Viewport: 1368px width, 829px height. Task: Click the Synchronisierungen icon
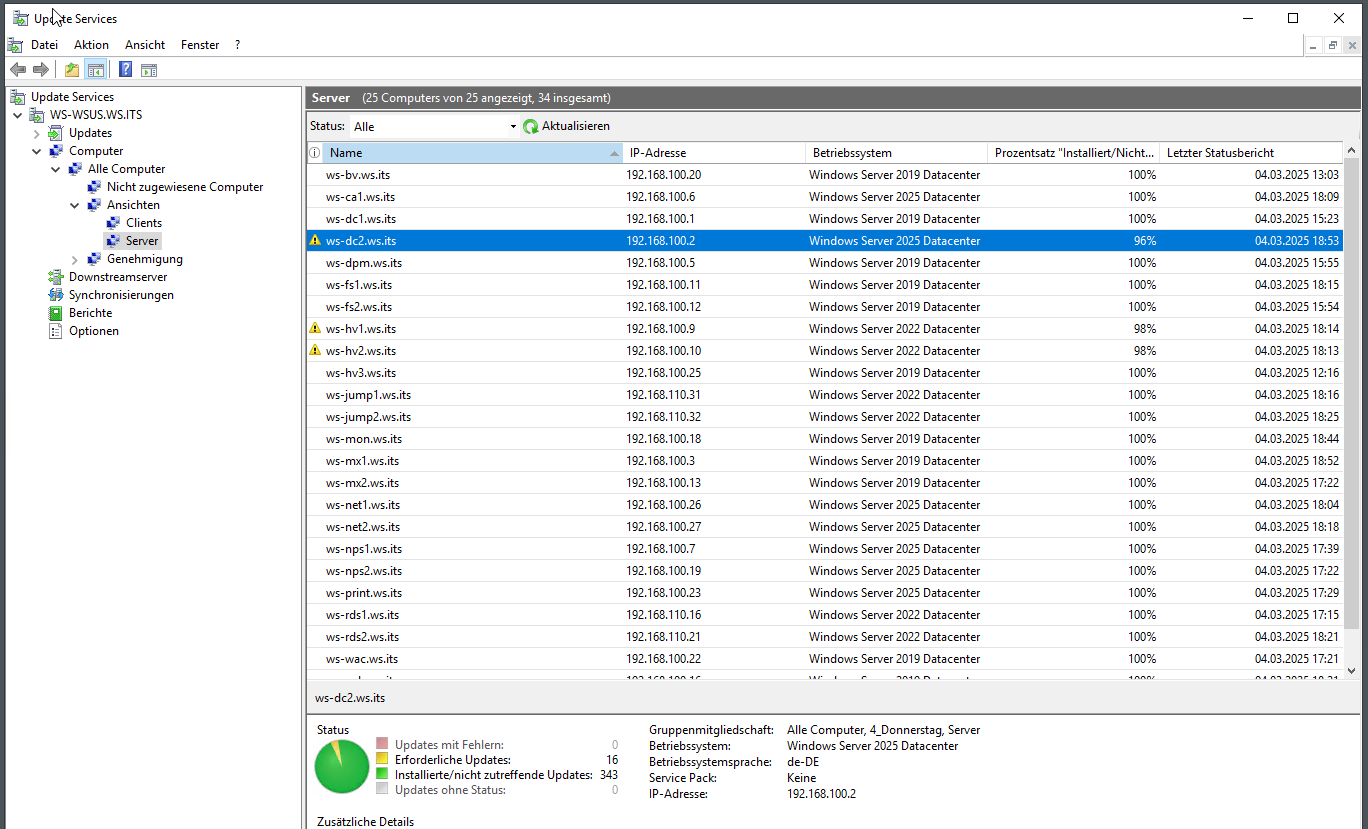click(x=57, y=295)
